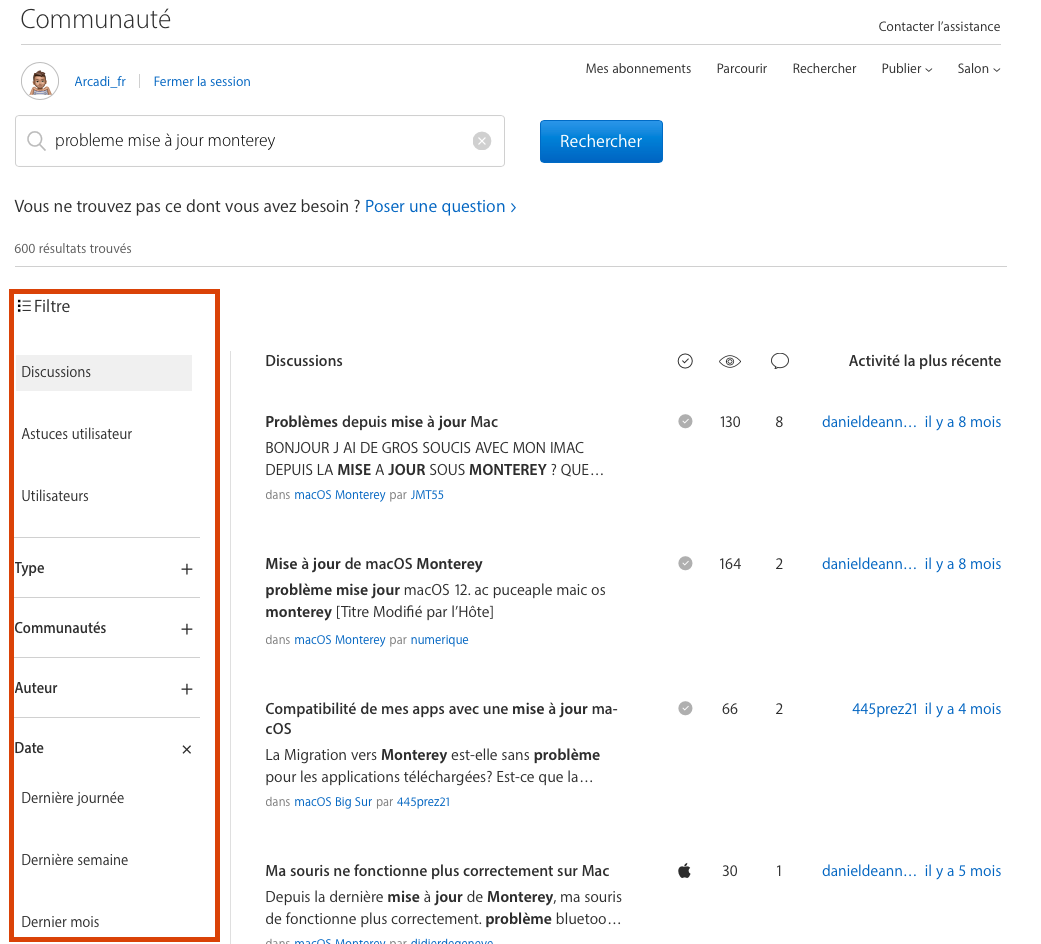Filter by Dernière journée
This screenshot has width=1041, height=944.
[x=72, y=798]
